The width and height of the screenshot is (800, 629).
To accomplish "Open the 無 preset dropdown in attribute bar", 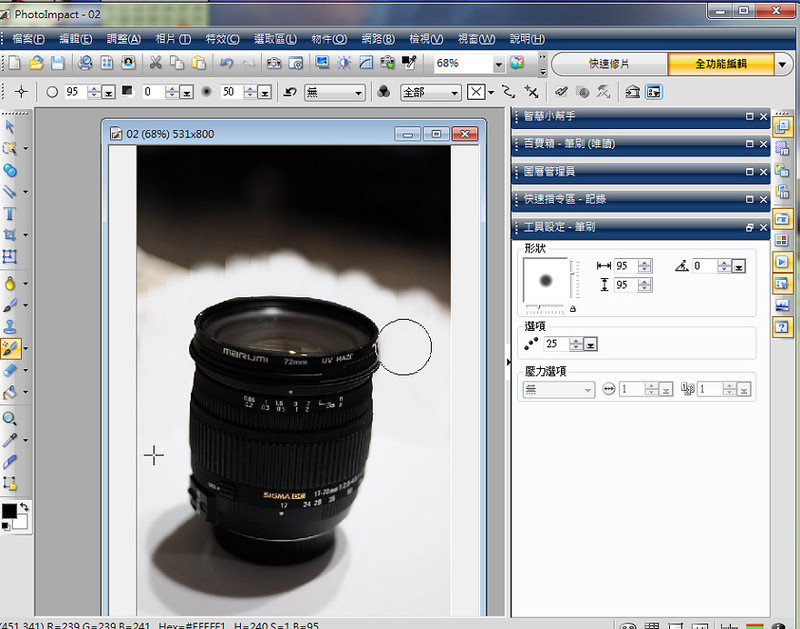I will point(335,92).
